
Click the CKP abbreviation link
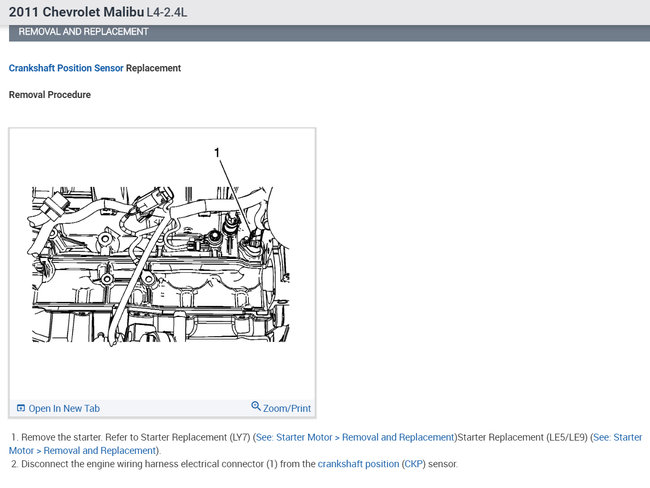coord(413,464)
